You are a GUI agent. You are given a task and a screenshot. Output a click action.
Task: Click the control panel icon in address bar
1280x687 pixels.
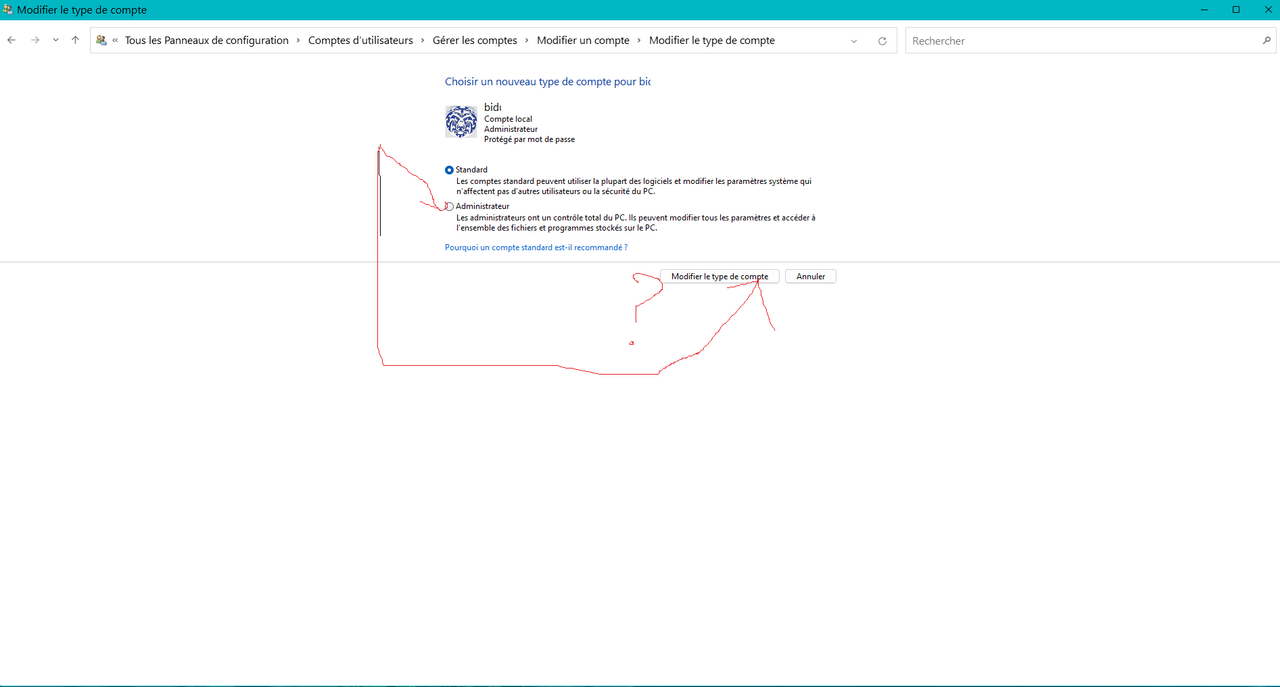[x=102, y=41]
